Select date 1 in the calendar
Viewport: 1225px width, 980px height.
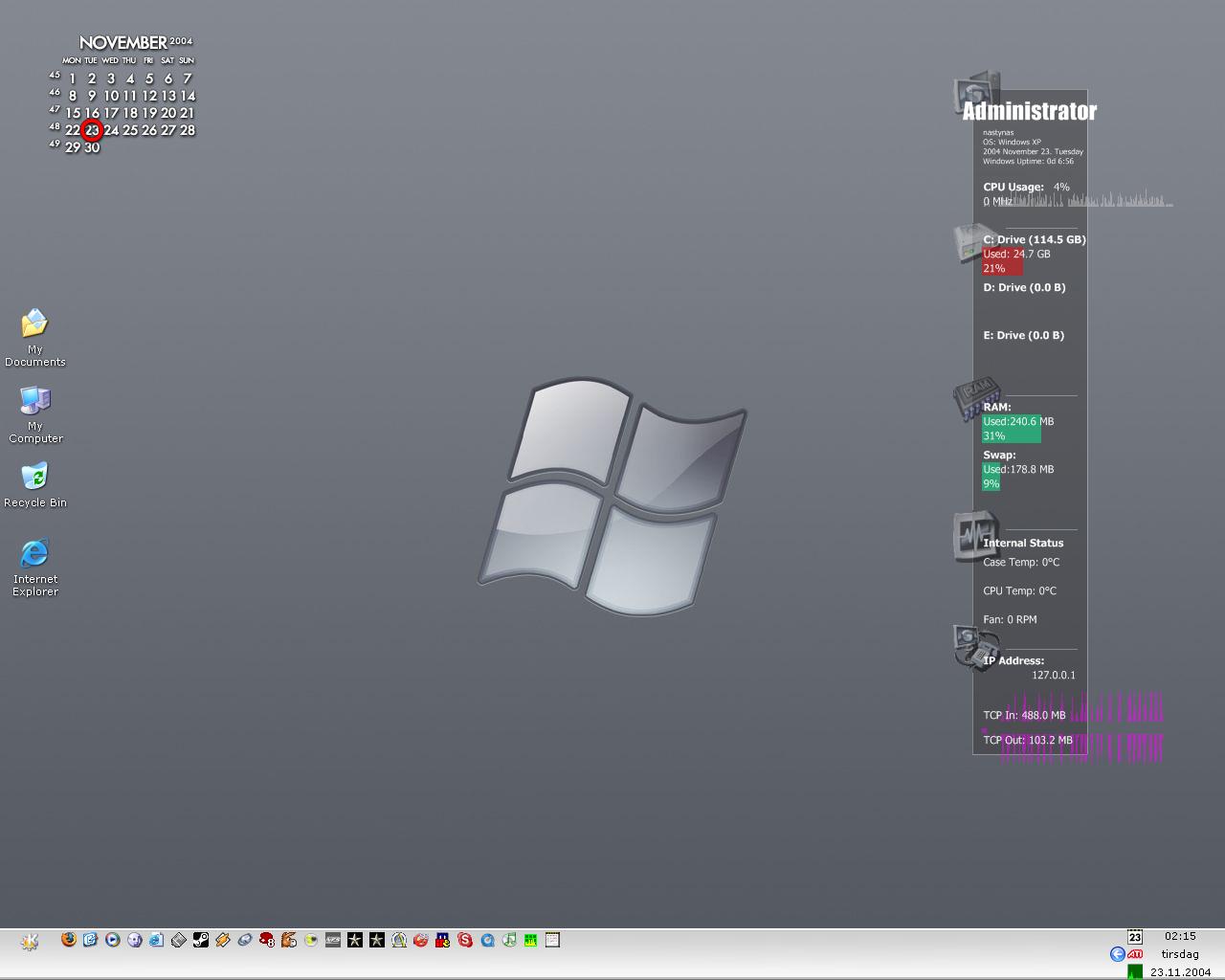[x=73, y=78]
